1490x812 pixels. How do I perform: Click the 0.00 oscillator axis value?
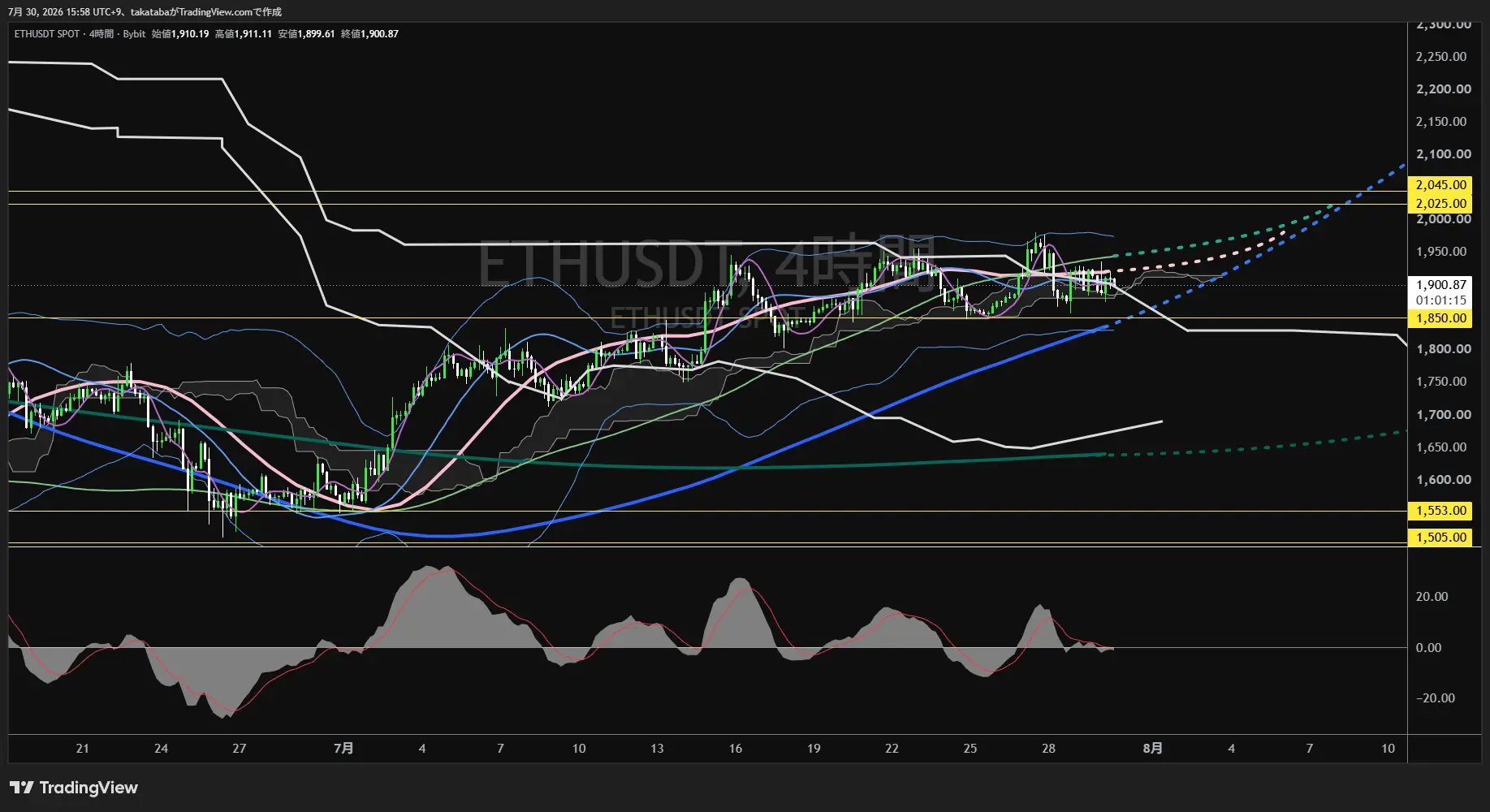(x=1428, y=648)
